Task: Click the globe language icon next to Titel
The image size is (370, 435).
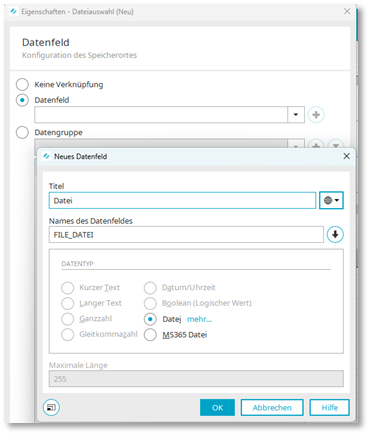Action: (x=331, y=200)
